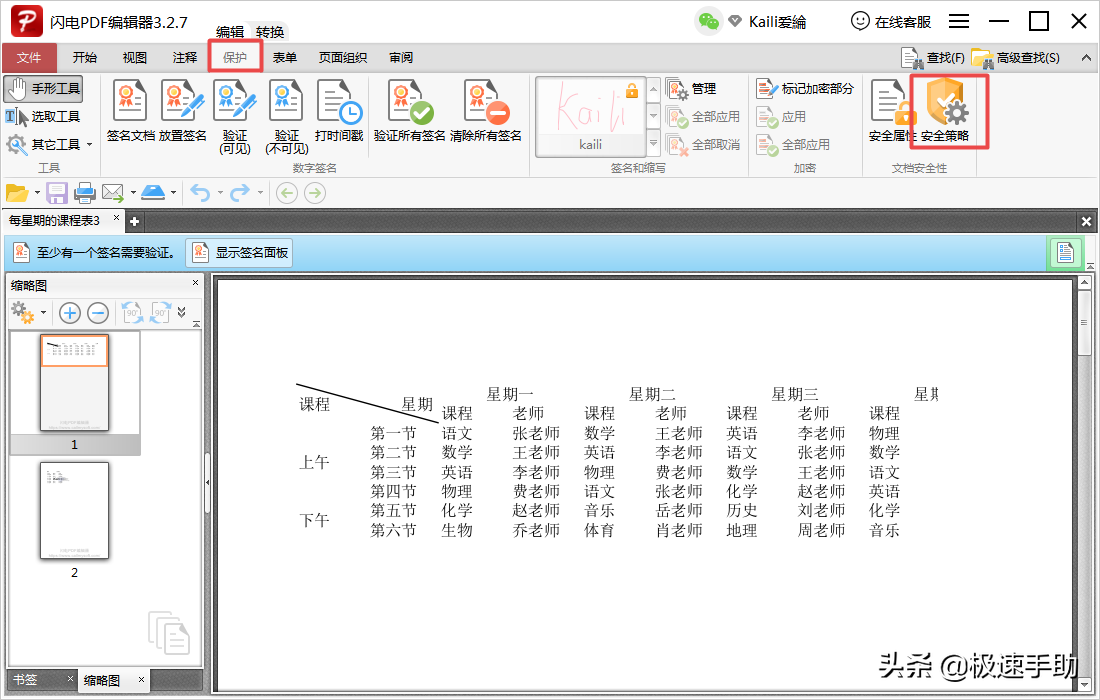Image resolution: width=1100 pixels, height=700 pixels.
Task: Click the redo arrow
Action: 241,192
